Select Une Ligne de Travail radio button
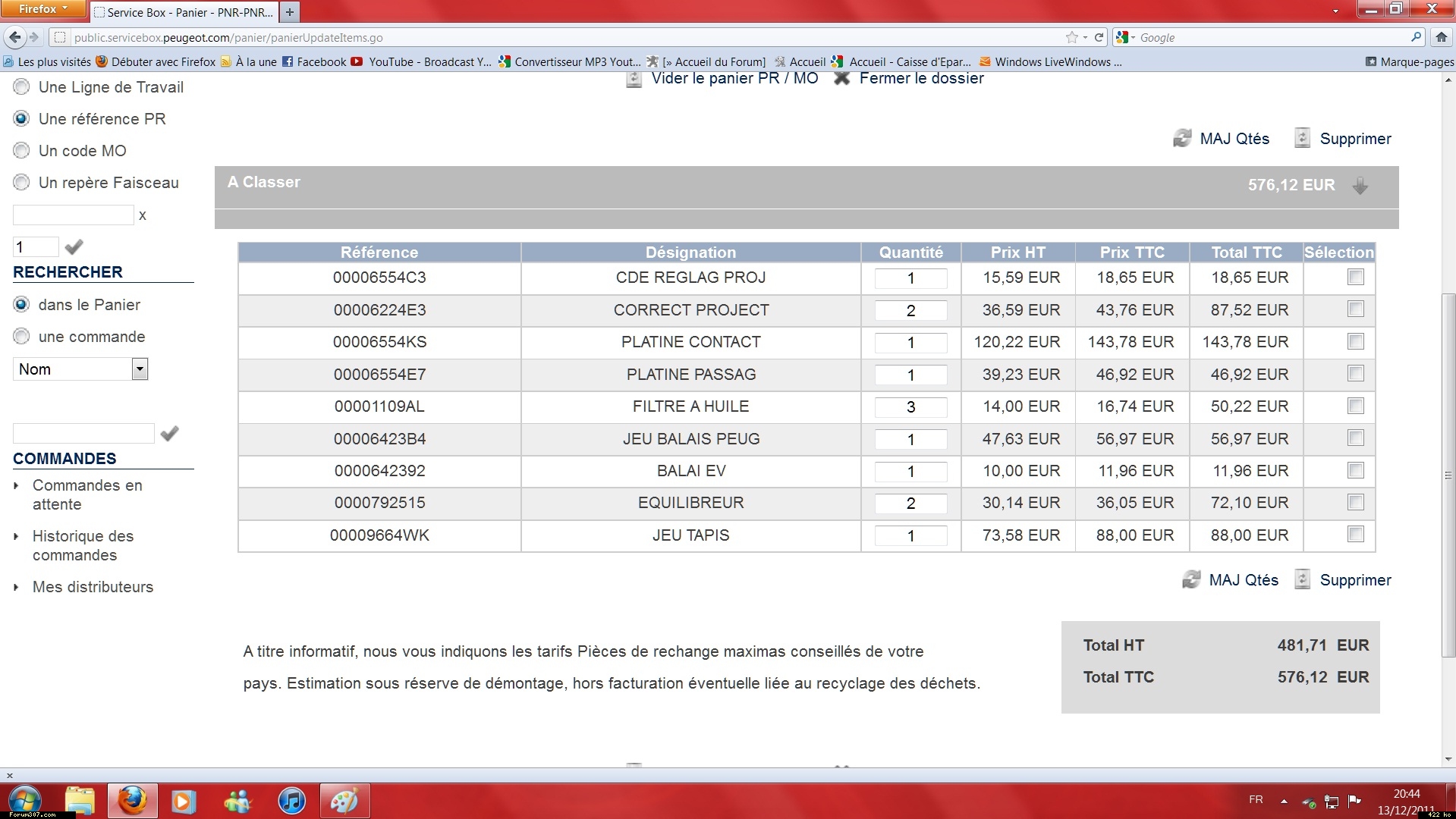The height and width of the screenshot is (819, 1456). pyautogui.click(x=21, y=87)
